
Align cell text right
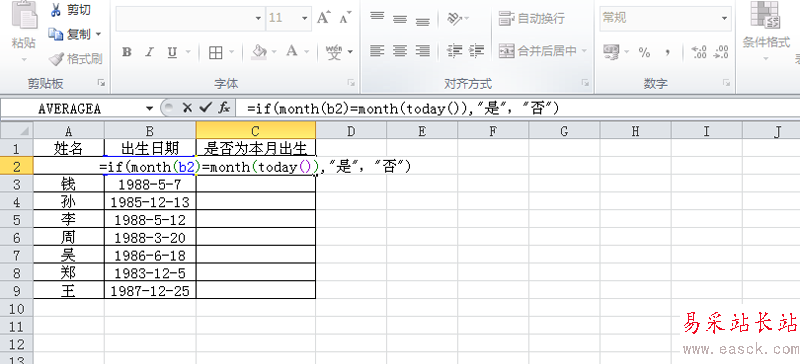[x=422, y=51]
